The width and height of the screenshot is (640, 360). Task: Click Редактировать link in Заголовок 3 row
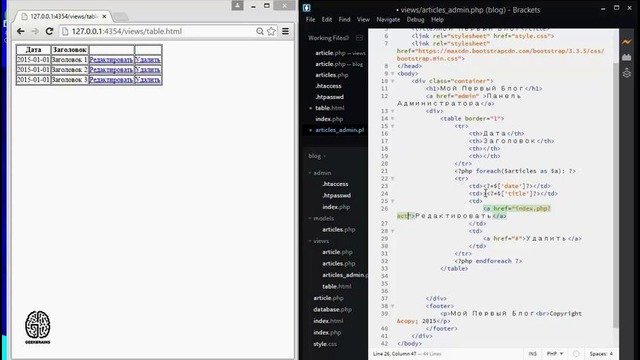(111, 80)
